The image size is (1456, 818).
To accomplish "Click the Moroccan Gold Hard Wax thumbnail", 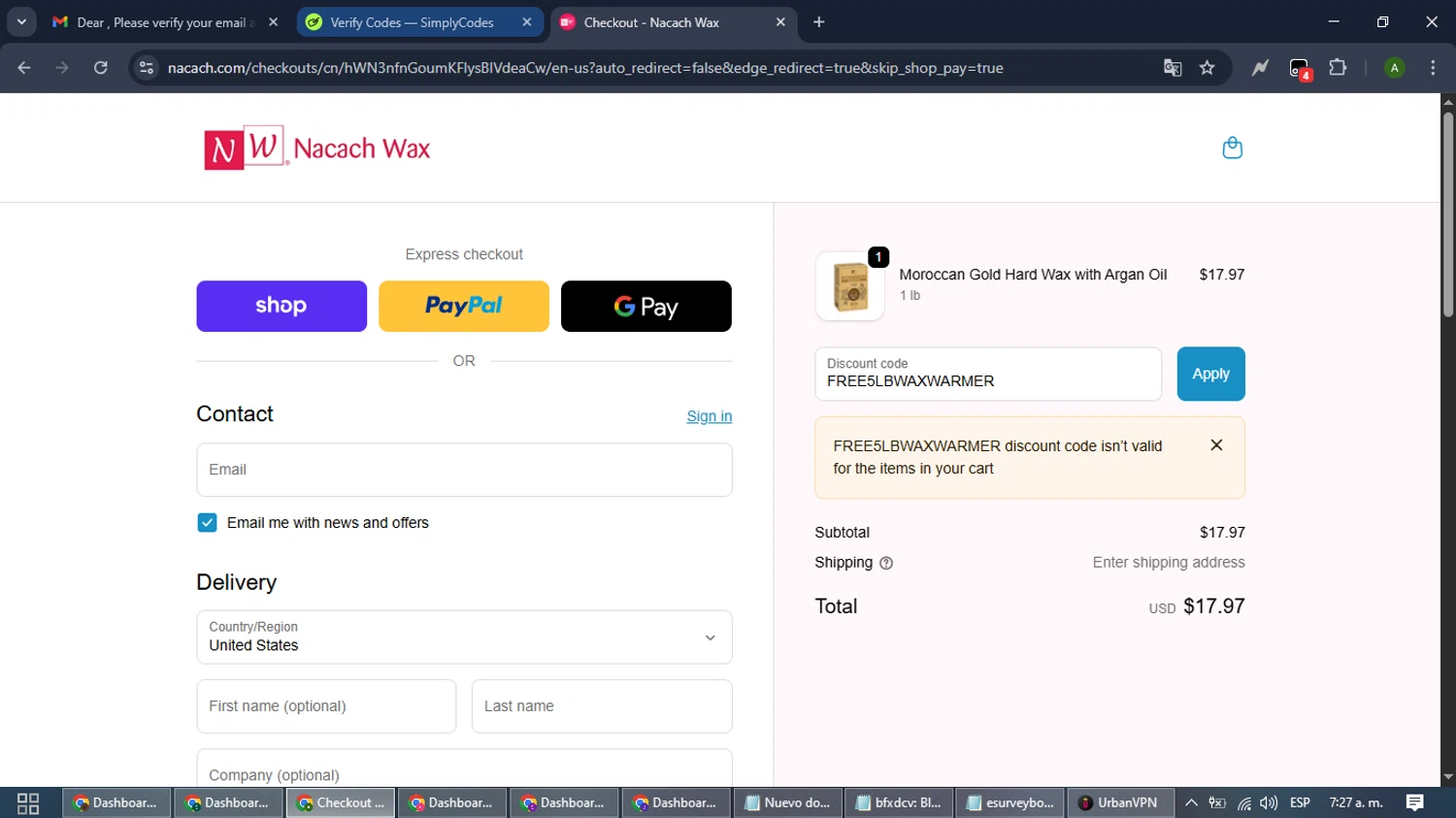I will click(x=850, y=287).
